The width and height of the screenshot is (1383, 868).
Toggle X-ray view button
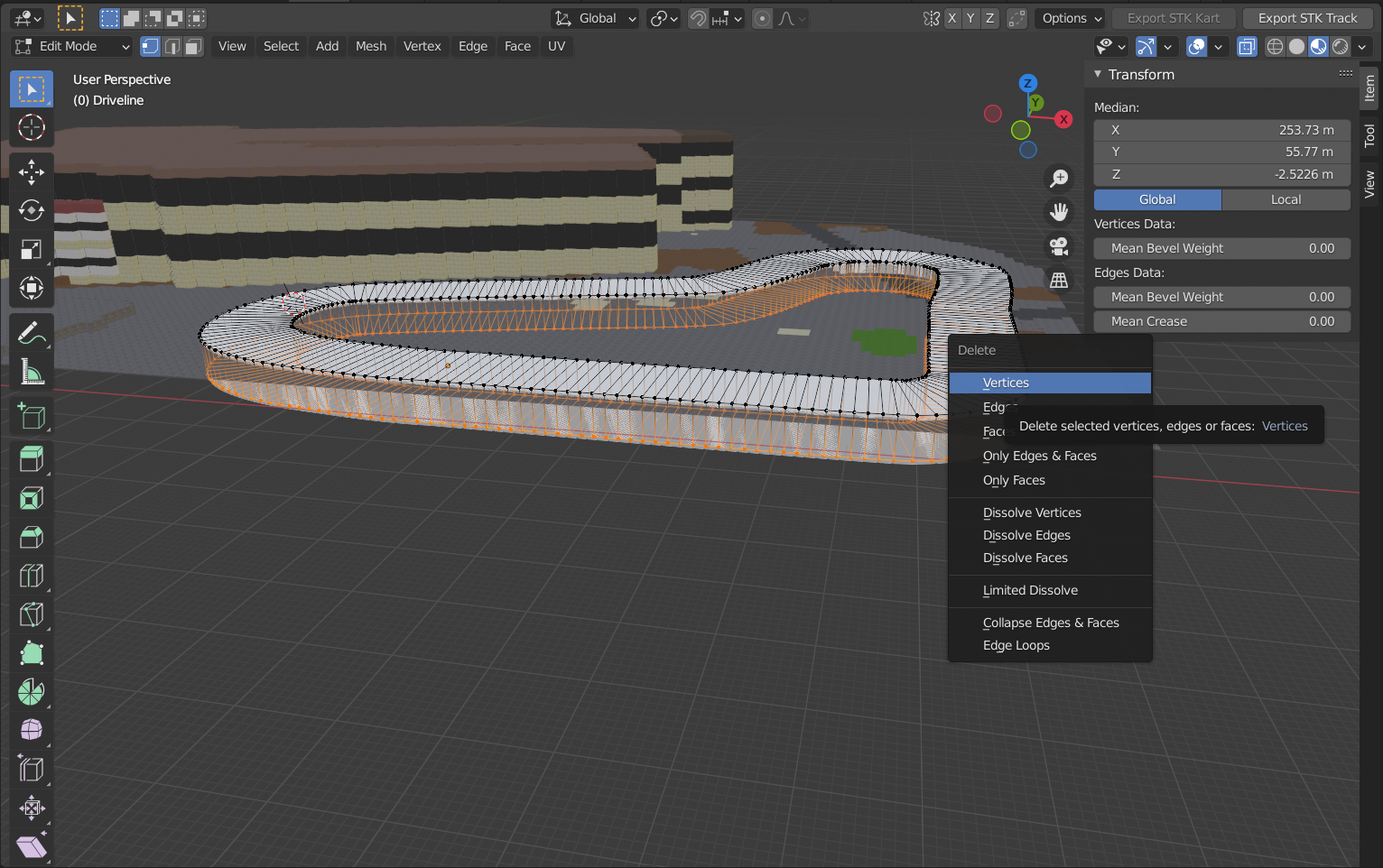click(x=1247, y=46)
